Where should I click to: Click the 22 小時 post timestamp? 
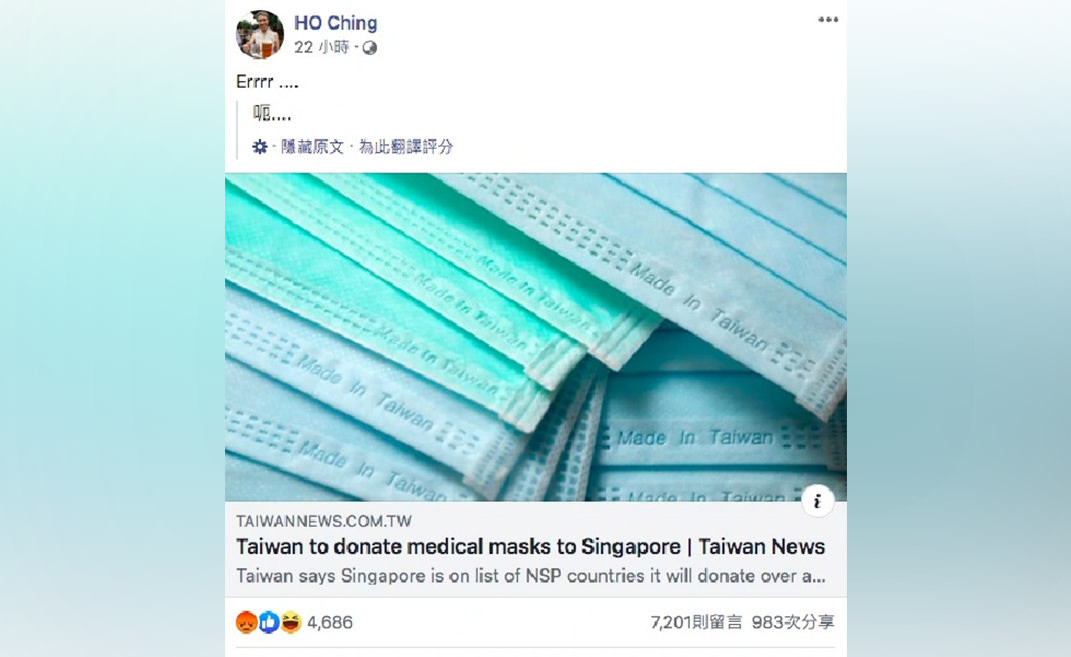[x=322, y=47]
